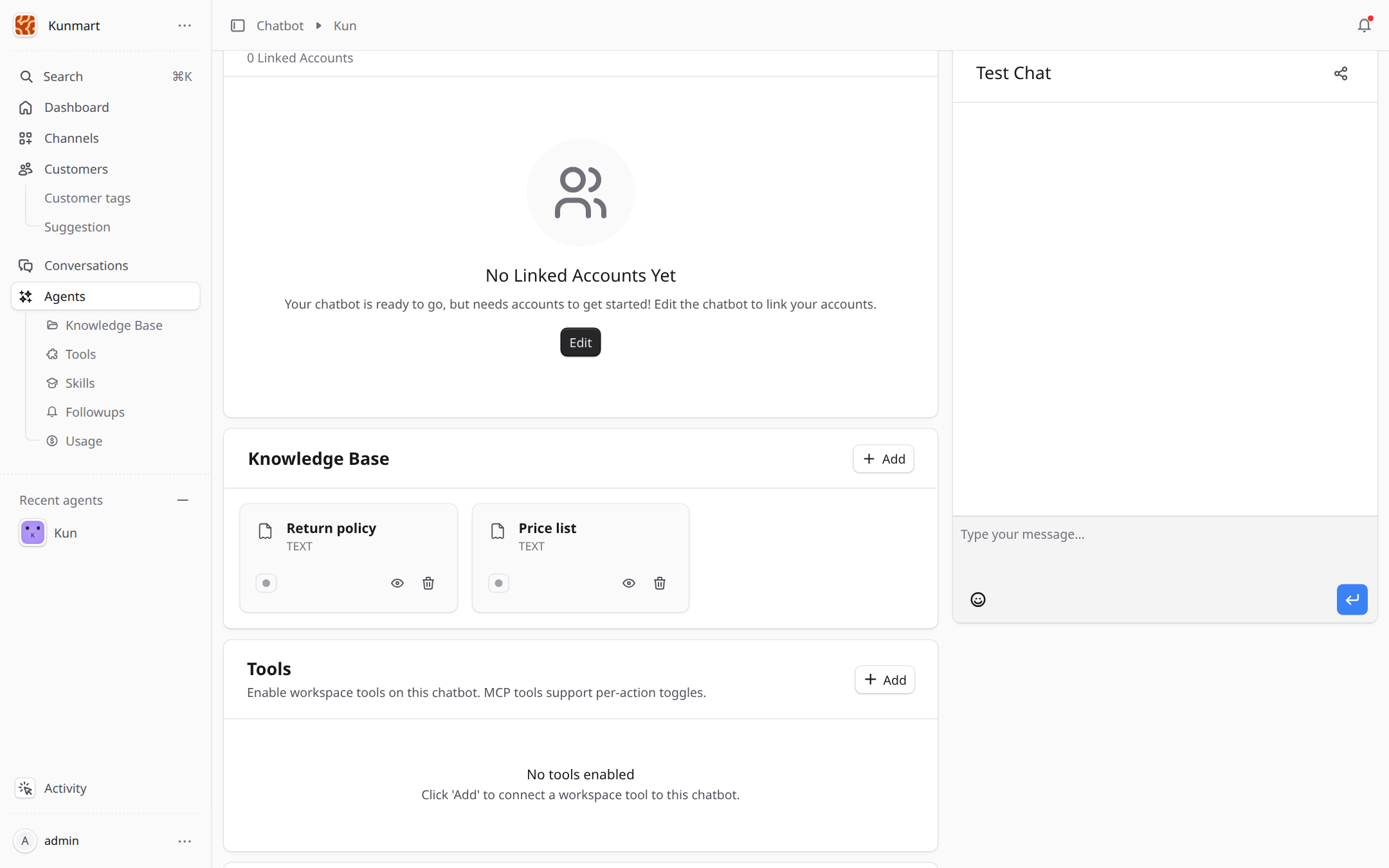
Task: Preview the Return policy document
Action: (397, 583)
